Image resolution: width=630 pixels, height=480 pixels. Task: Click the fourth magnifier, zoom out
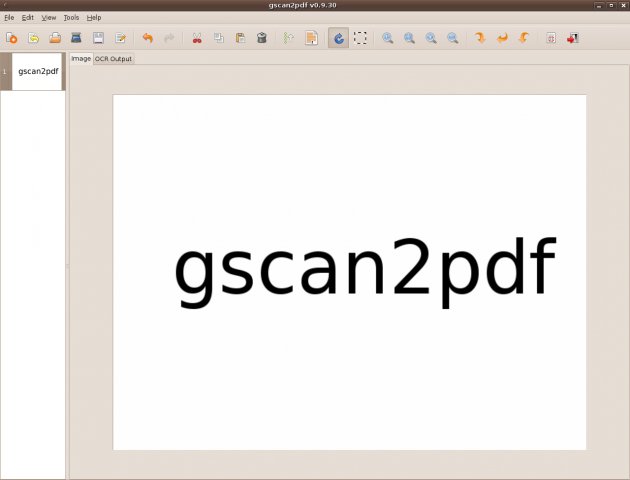(x=453, y=38)
